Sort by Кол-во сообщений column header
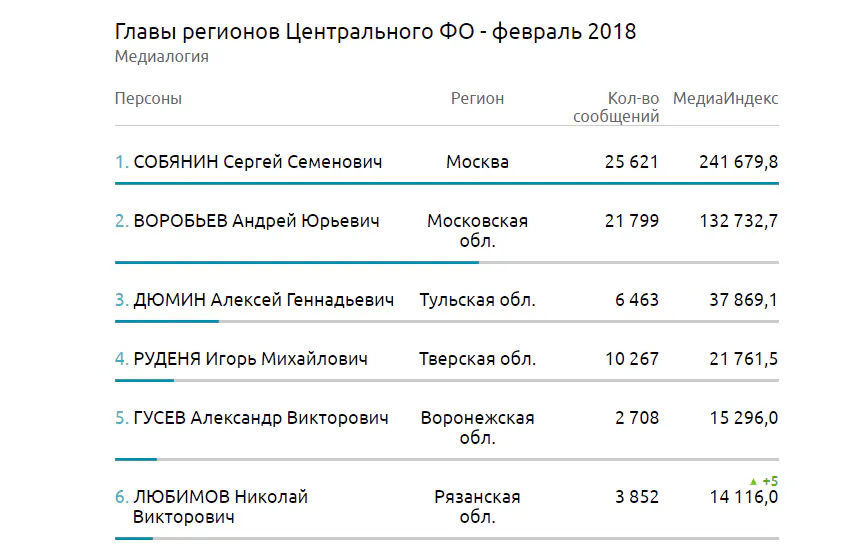 tap(616, 108)
